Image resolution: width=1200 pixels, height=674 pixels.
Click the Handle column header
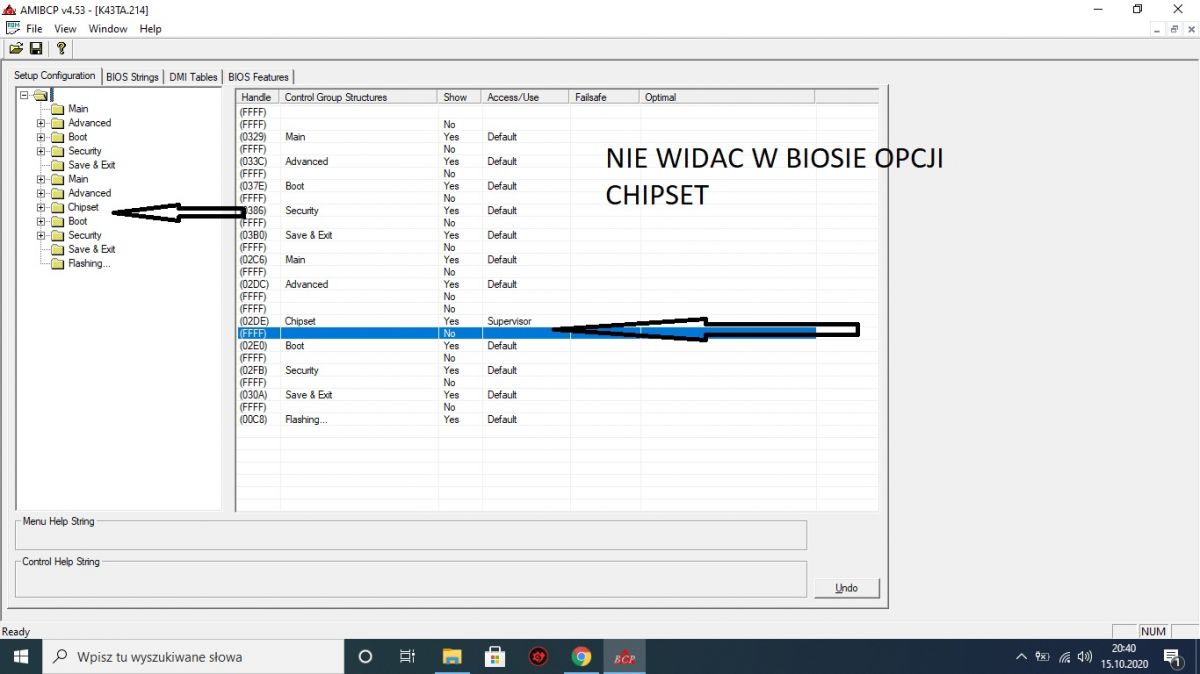click(258, 97)
